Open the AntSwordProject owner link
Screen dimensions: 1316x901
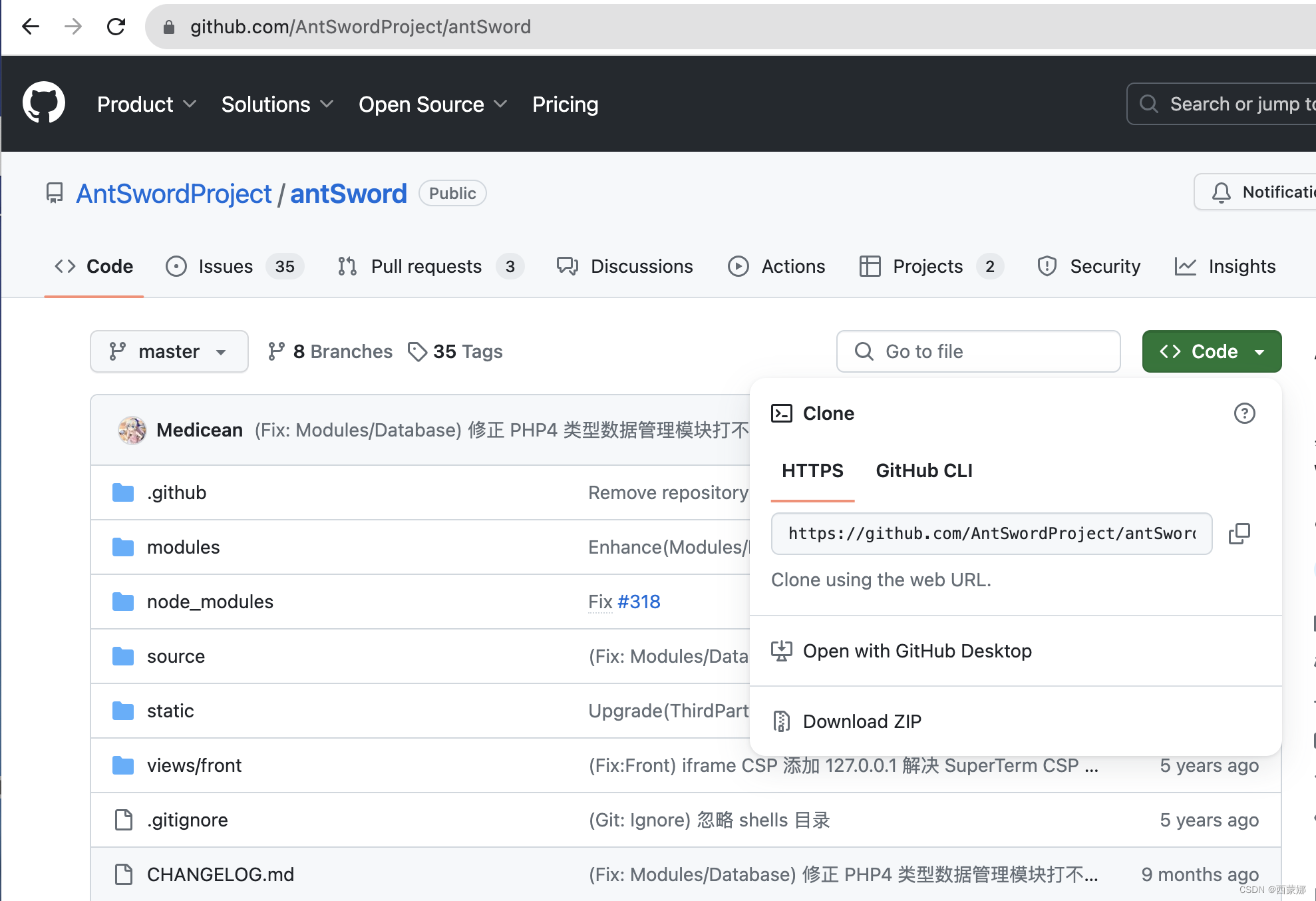click(x=174, y=194)
